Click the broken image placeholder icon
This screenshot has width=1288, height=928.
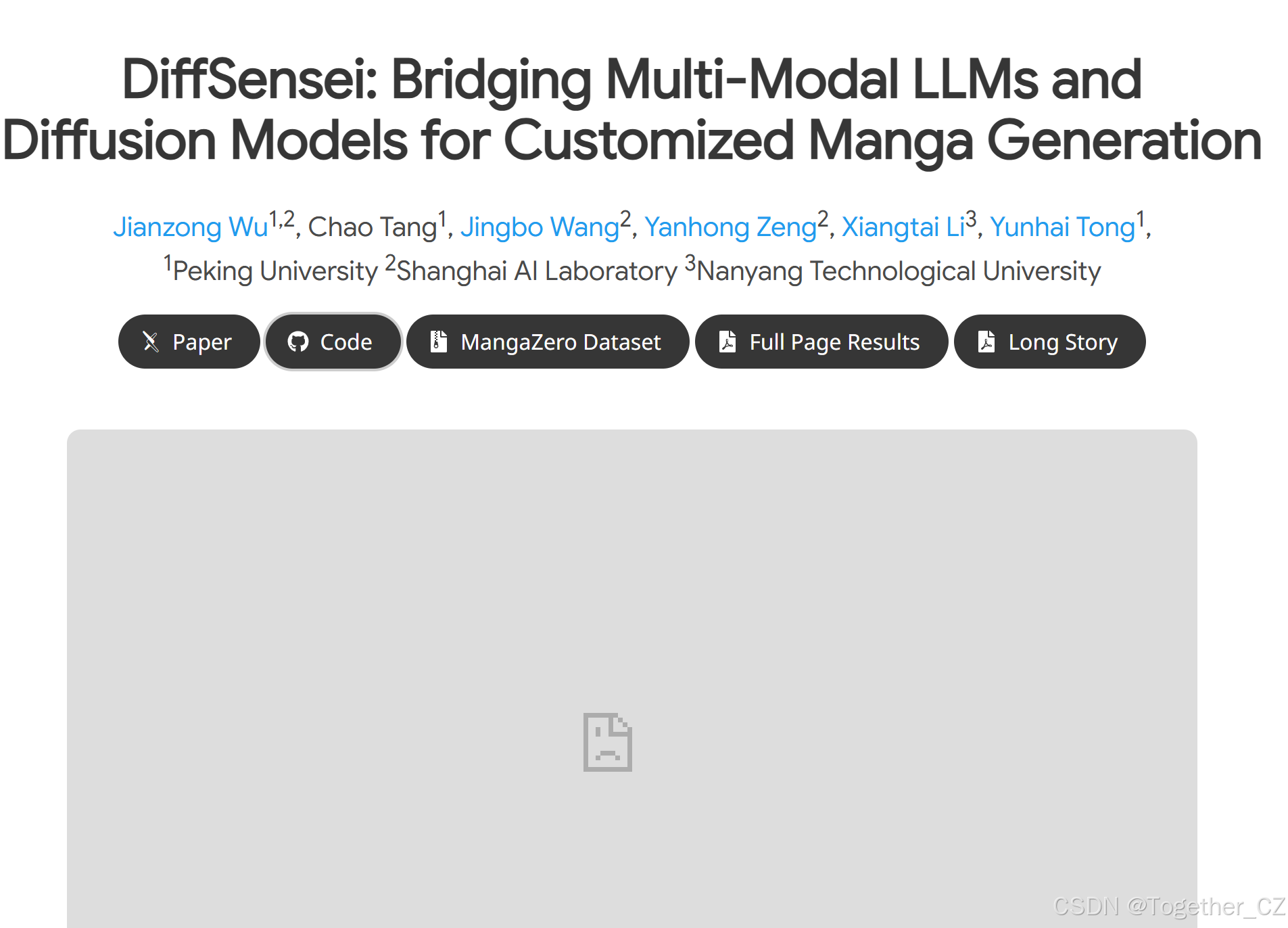[607, 742]
